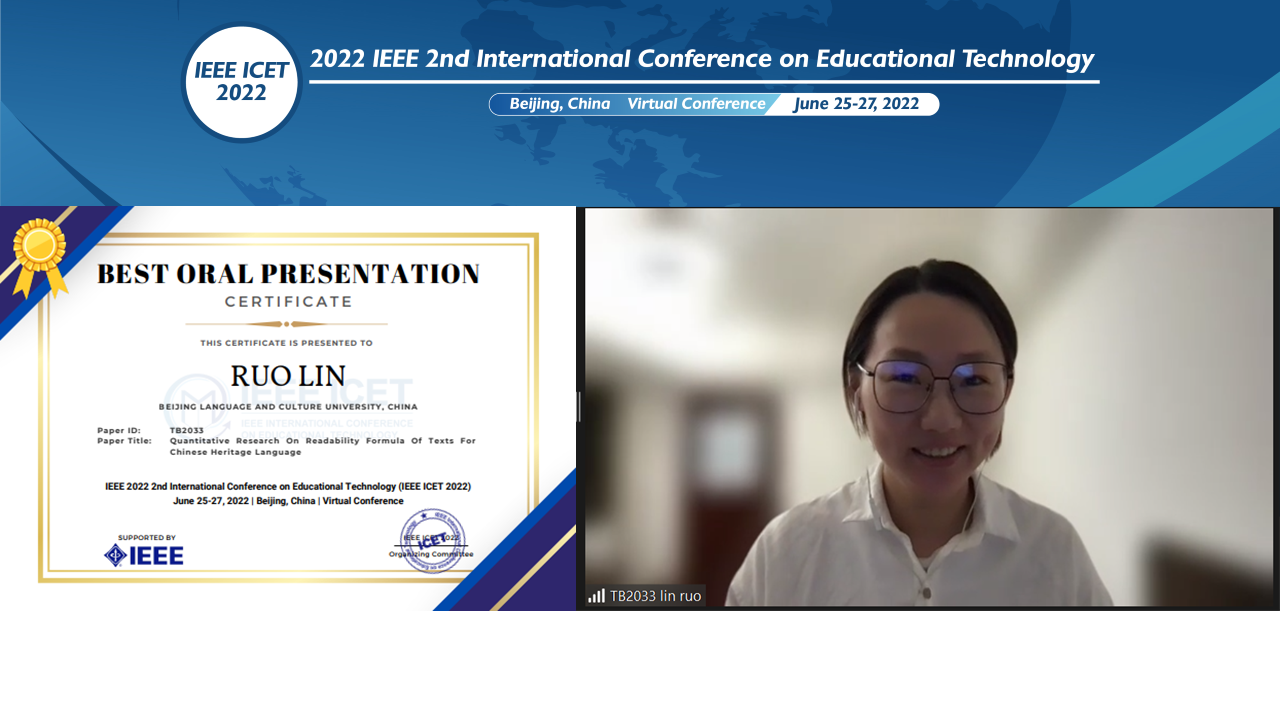Click the 'June 25-27, 2022' date label
Image resolution: width=1280 pixels, height=720 pixels.
tap(857, 104)
